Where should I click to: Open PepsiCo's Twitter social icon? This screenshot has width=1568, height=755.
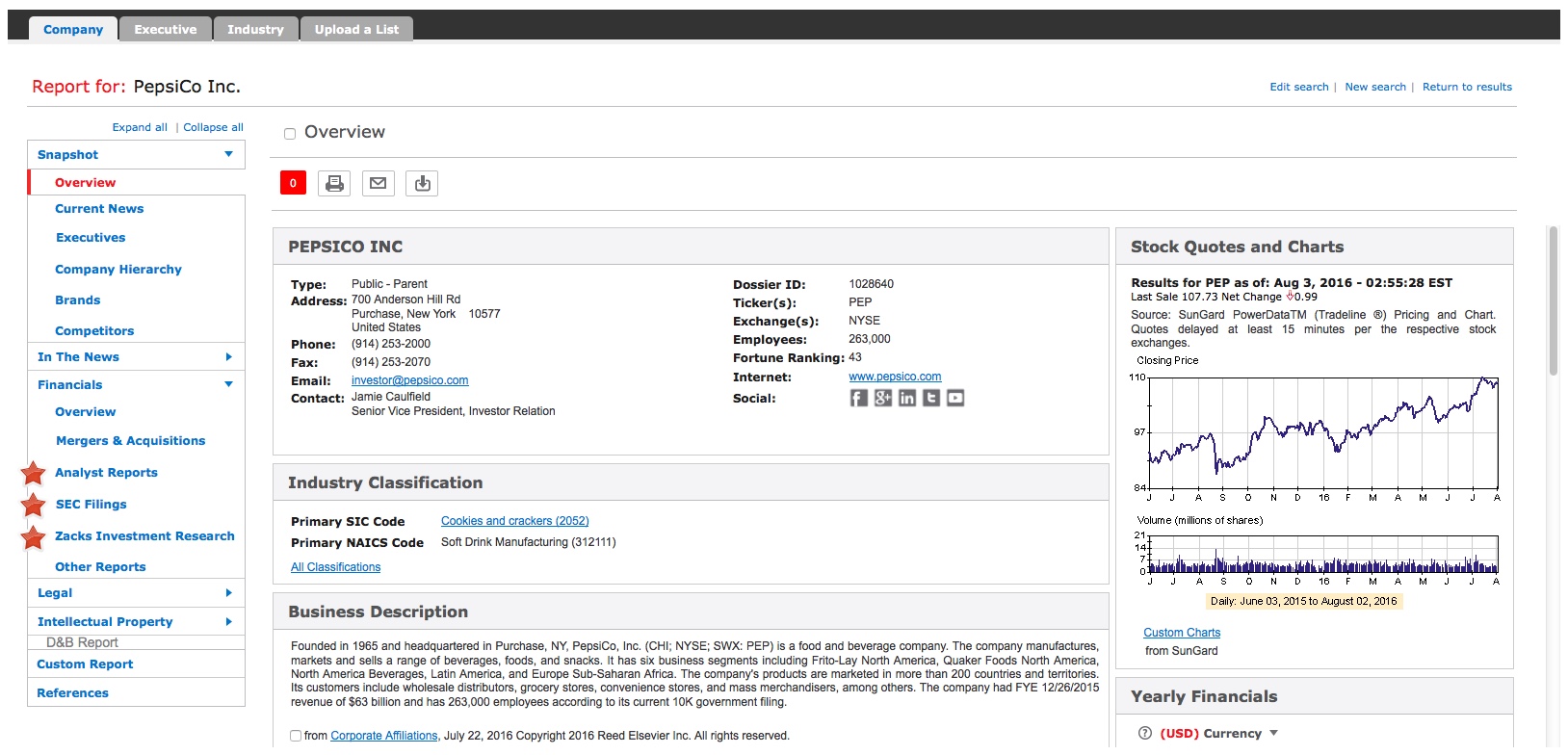pyautogui.click(x=930, y=398)
